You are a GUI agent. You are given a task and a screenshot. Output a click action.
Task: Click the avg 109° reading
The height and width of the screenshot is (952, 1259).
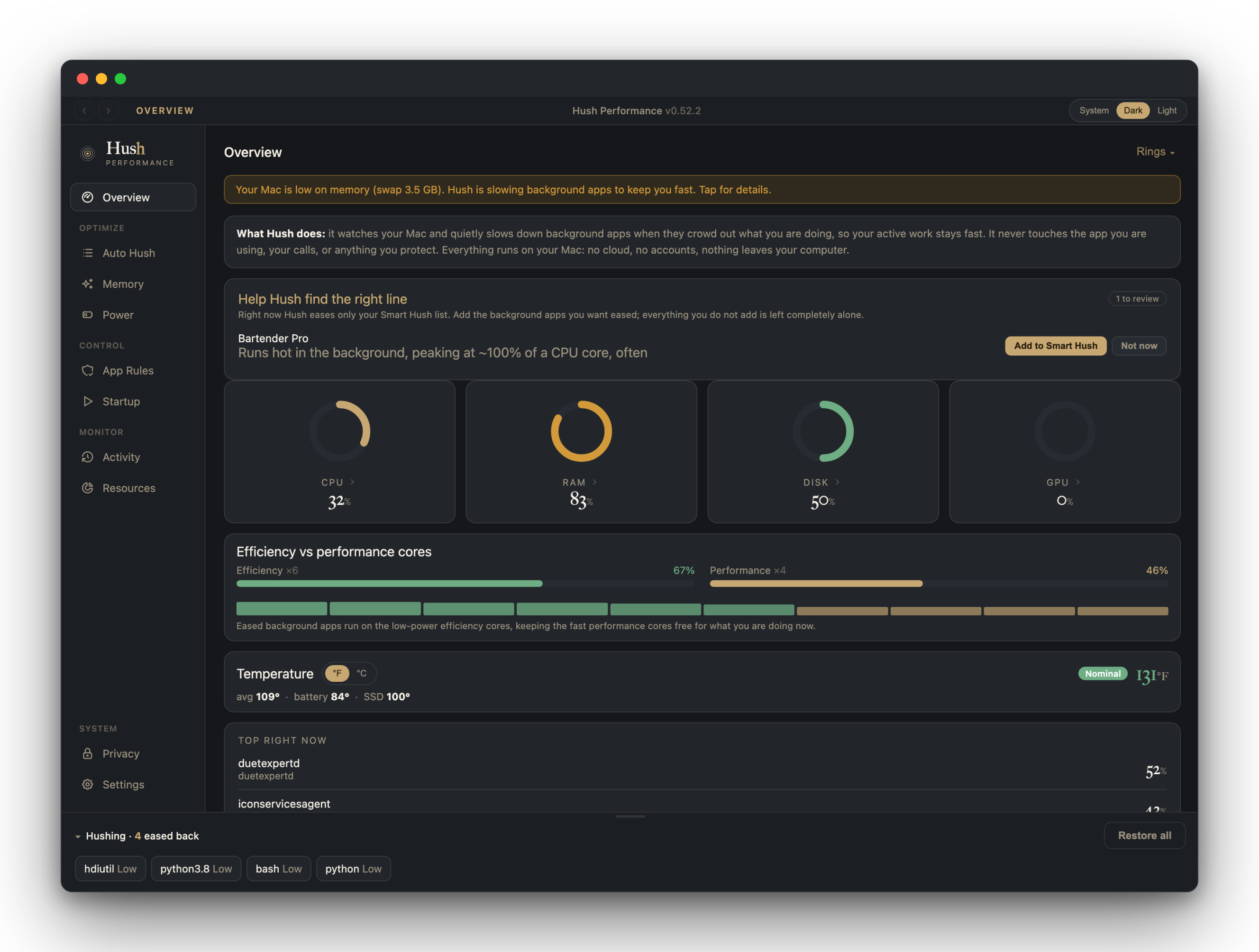click(x=258, y=696)
